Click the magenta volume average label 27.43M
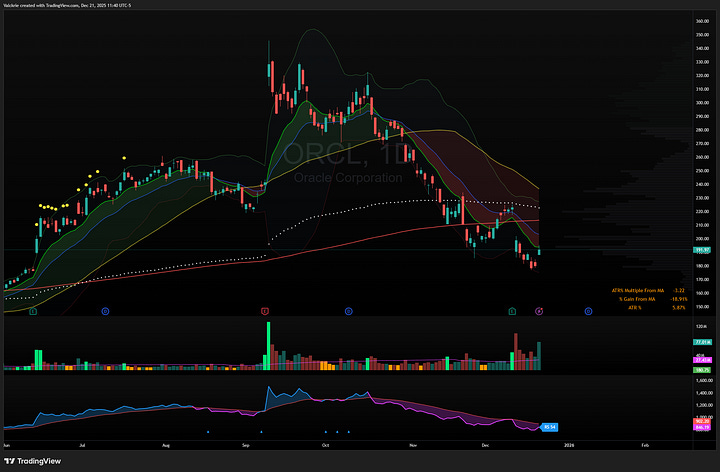 pos(703,360)
